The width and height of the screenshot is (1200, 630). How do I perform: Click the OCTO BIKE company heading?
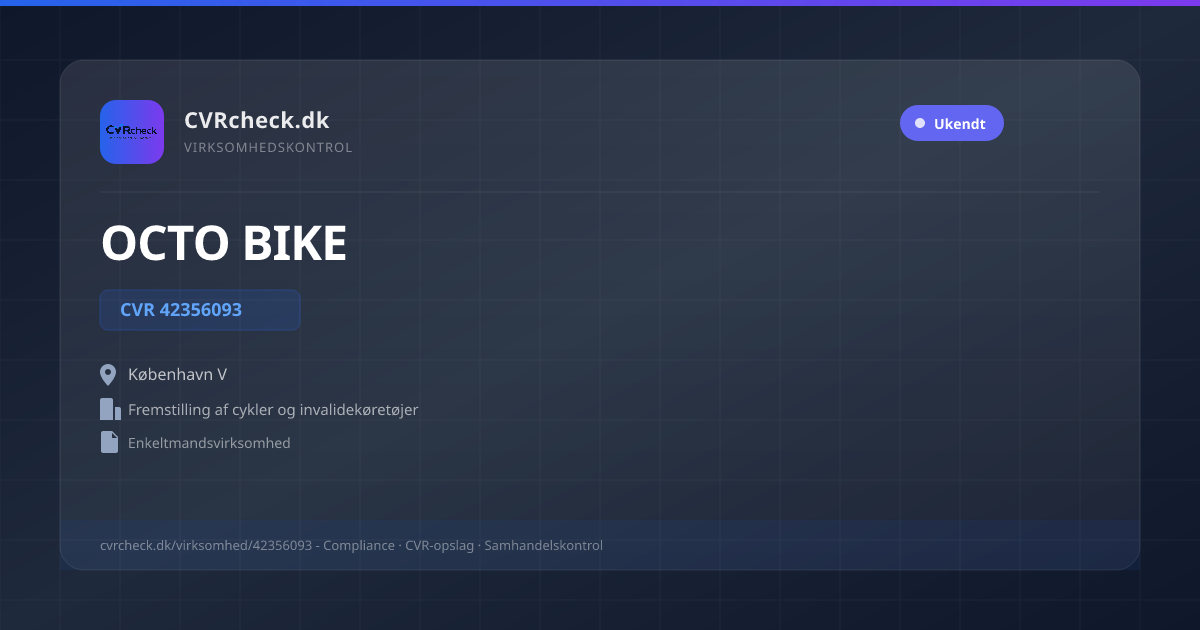click(224, 243)
